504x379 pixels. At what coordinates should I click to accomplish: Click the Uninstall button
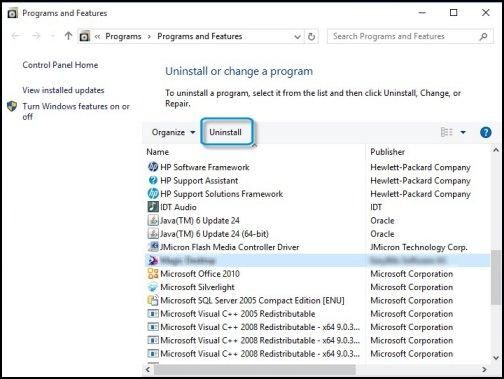pos(226,132)
